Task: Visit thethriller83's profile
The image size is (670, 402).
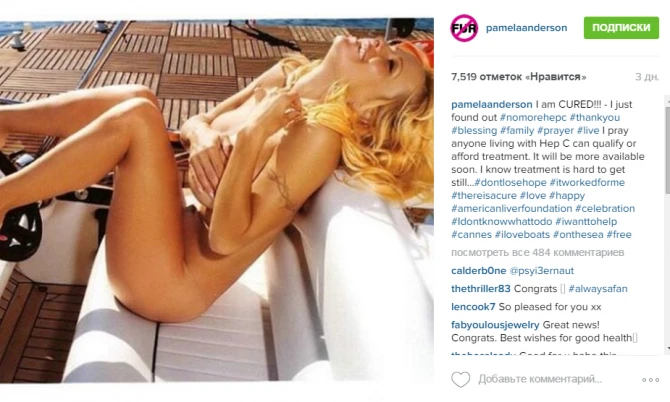Action: [x=481, y=289]
